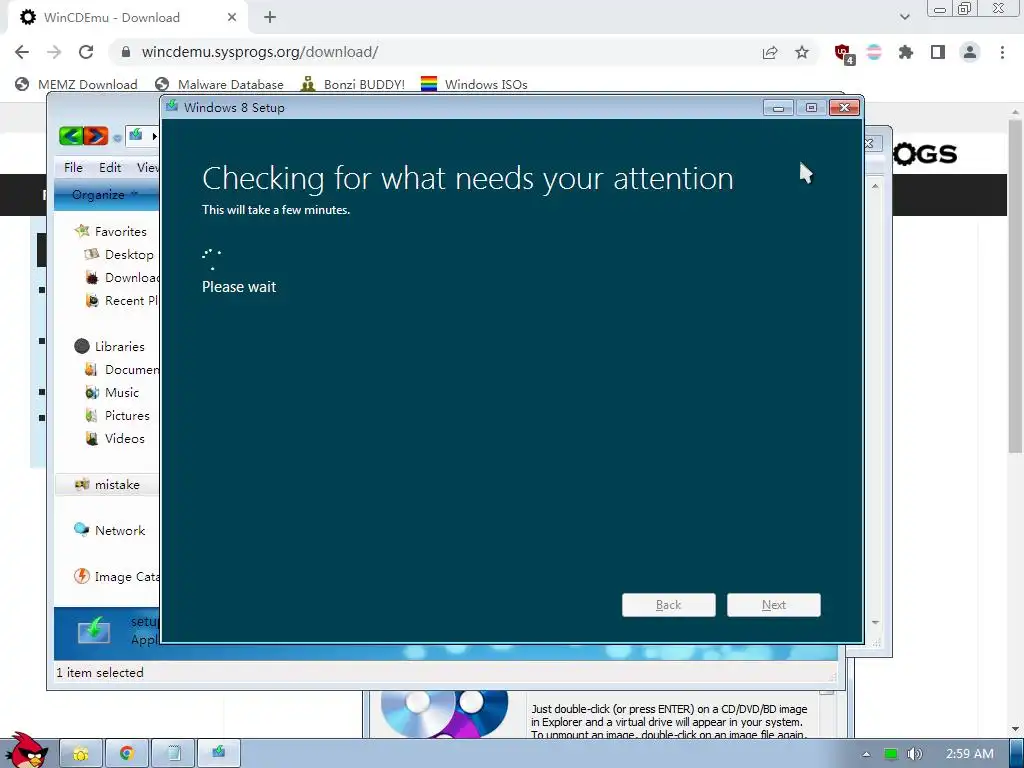The width and height of the screenshot is (1024, 768).
Task: Open the Extensions puzzle icon
Action: pyautogui.click(x=906, y=52)
